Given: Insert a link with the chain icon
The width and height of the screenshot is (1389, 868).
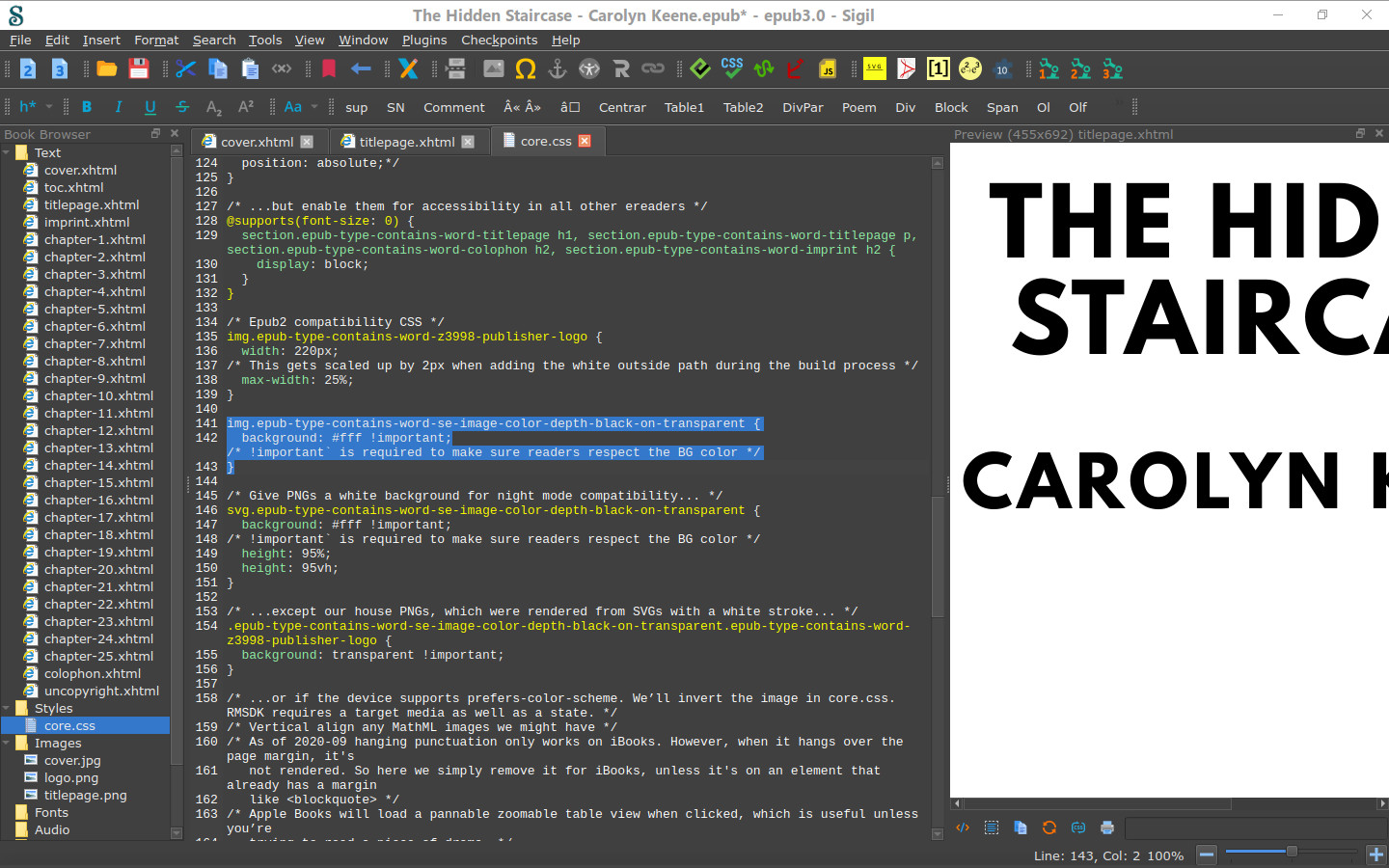Looking at the screenshot, I should (653, 69).
